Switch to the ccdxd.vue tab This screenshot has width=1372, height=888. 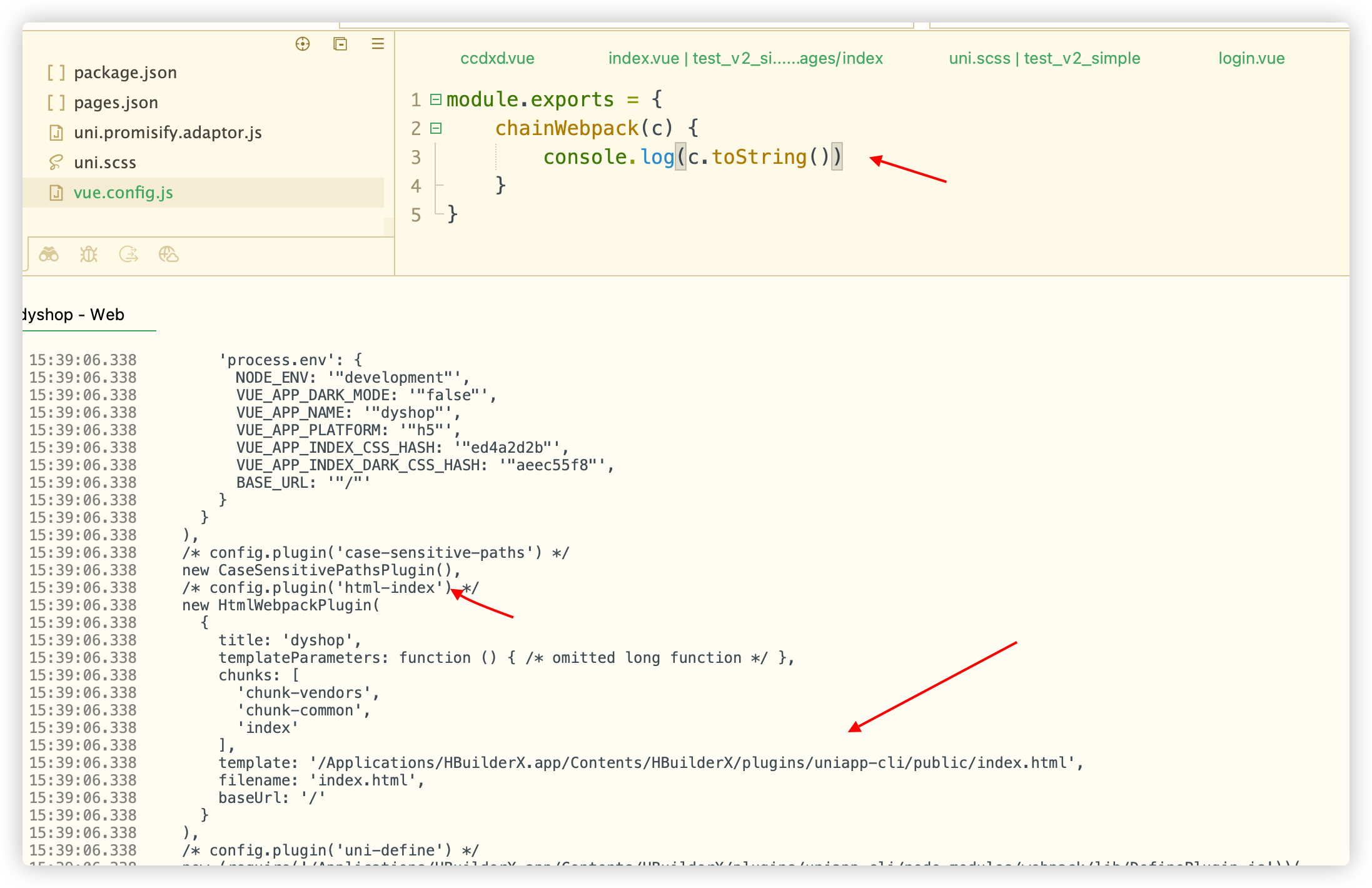point(497,59)
